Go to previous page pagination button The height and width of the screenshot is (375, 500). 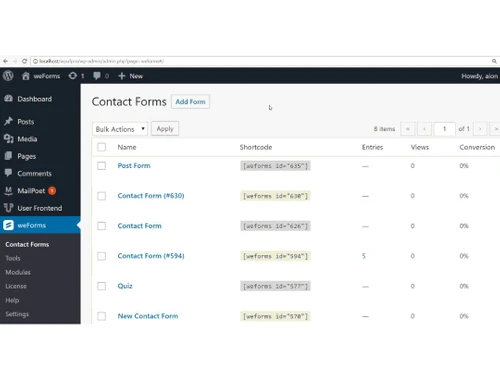pyautogui.click(x=424, y=129)
